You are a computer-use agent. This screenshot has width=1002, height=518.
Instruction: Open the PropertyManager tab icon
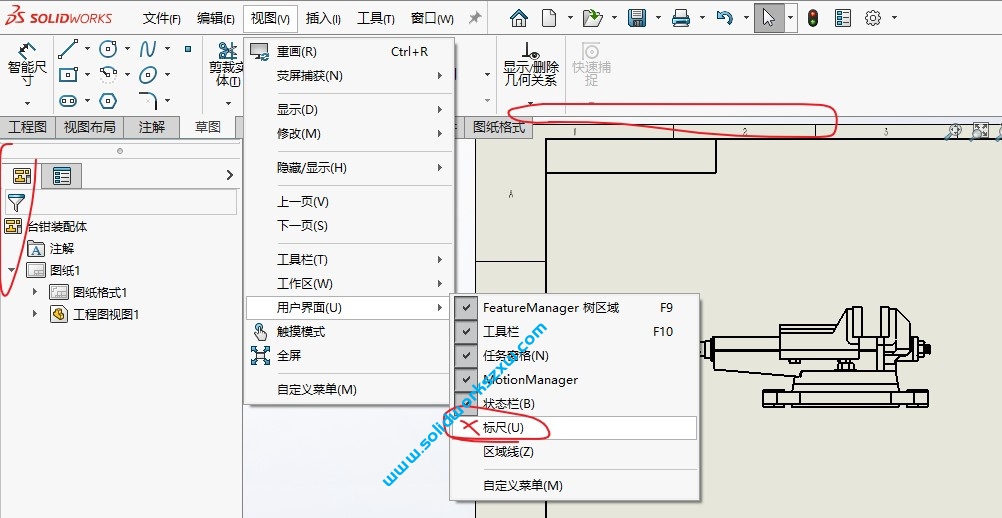click(x=62, y=177)
